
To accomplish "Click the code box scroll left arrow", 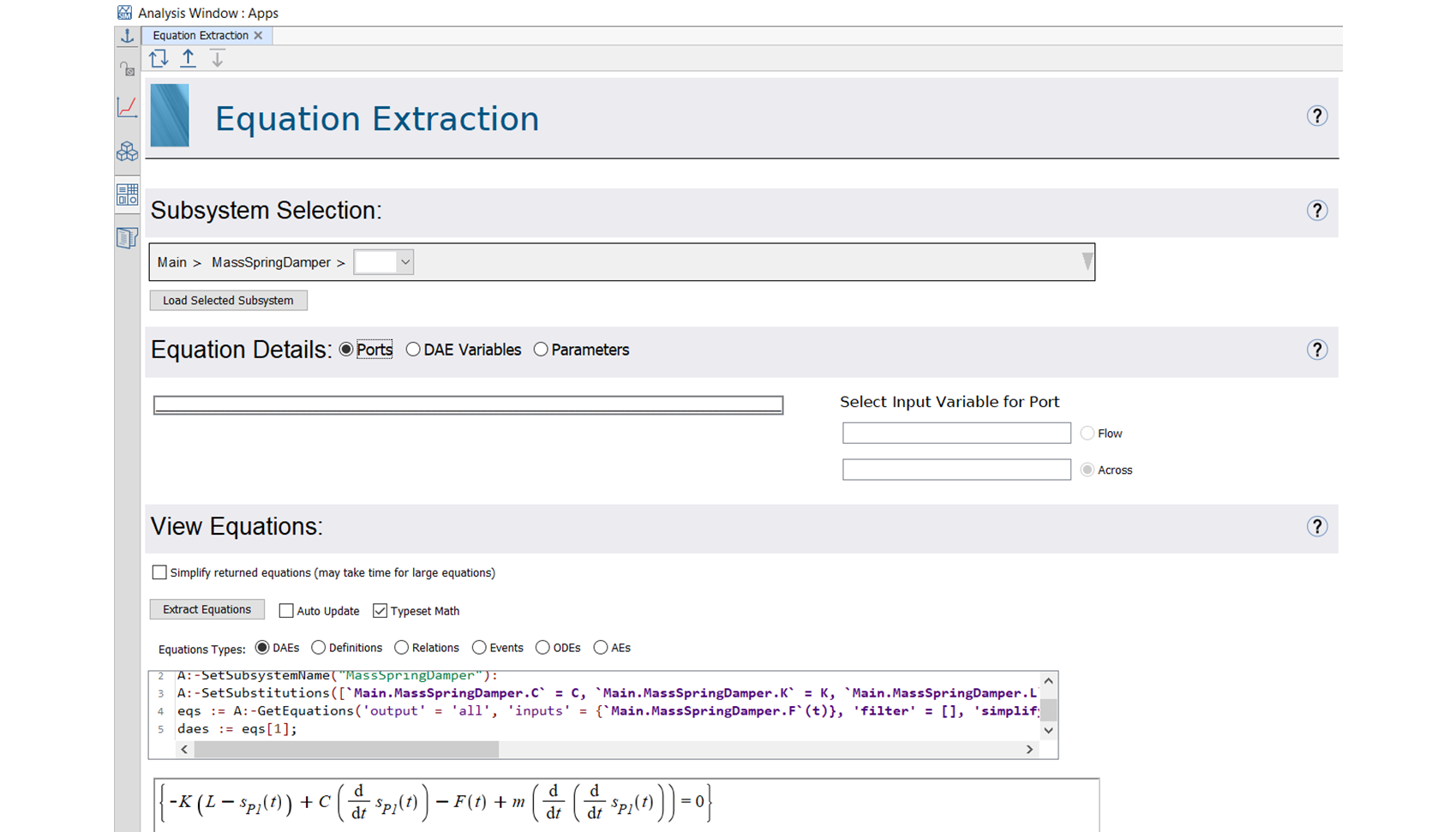I will coord(184,750).
